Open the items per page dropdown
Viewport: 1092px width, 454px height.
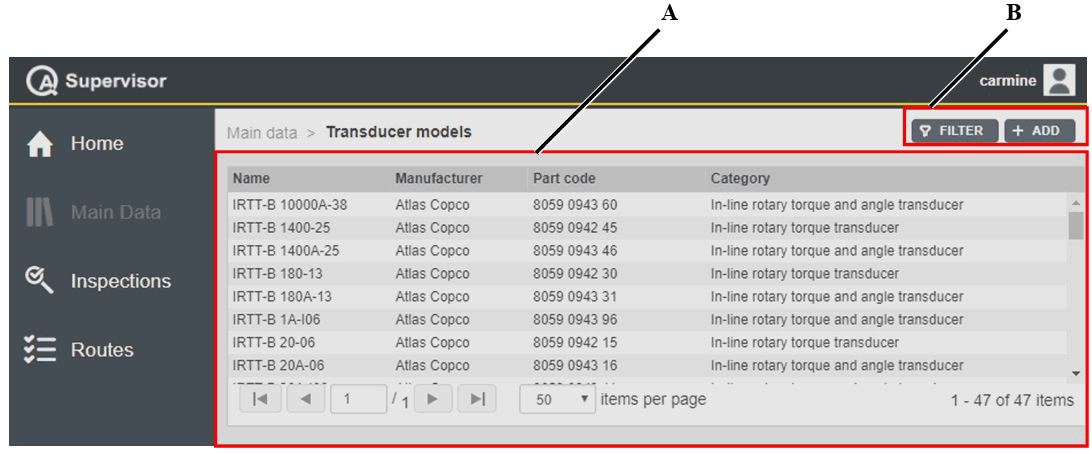[558, 399]
